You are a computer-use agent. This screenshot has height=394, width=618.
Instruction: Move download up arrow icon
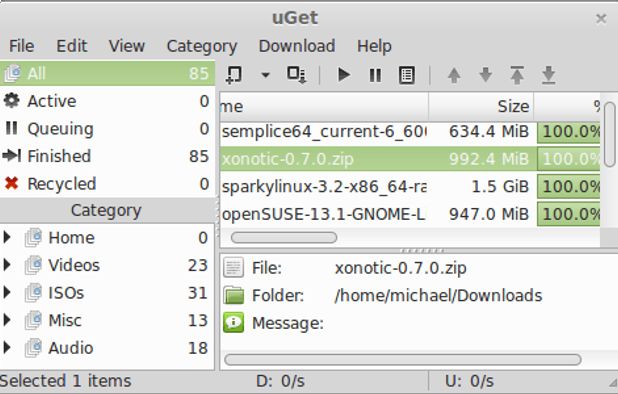coord(454,75)
